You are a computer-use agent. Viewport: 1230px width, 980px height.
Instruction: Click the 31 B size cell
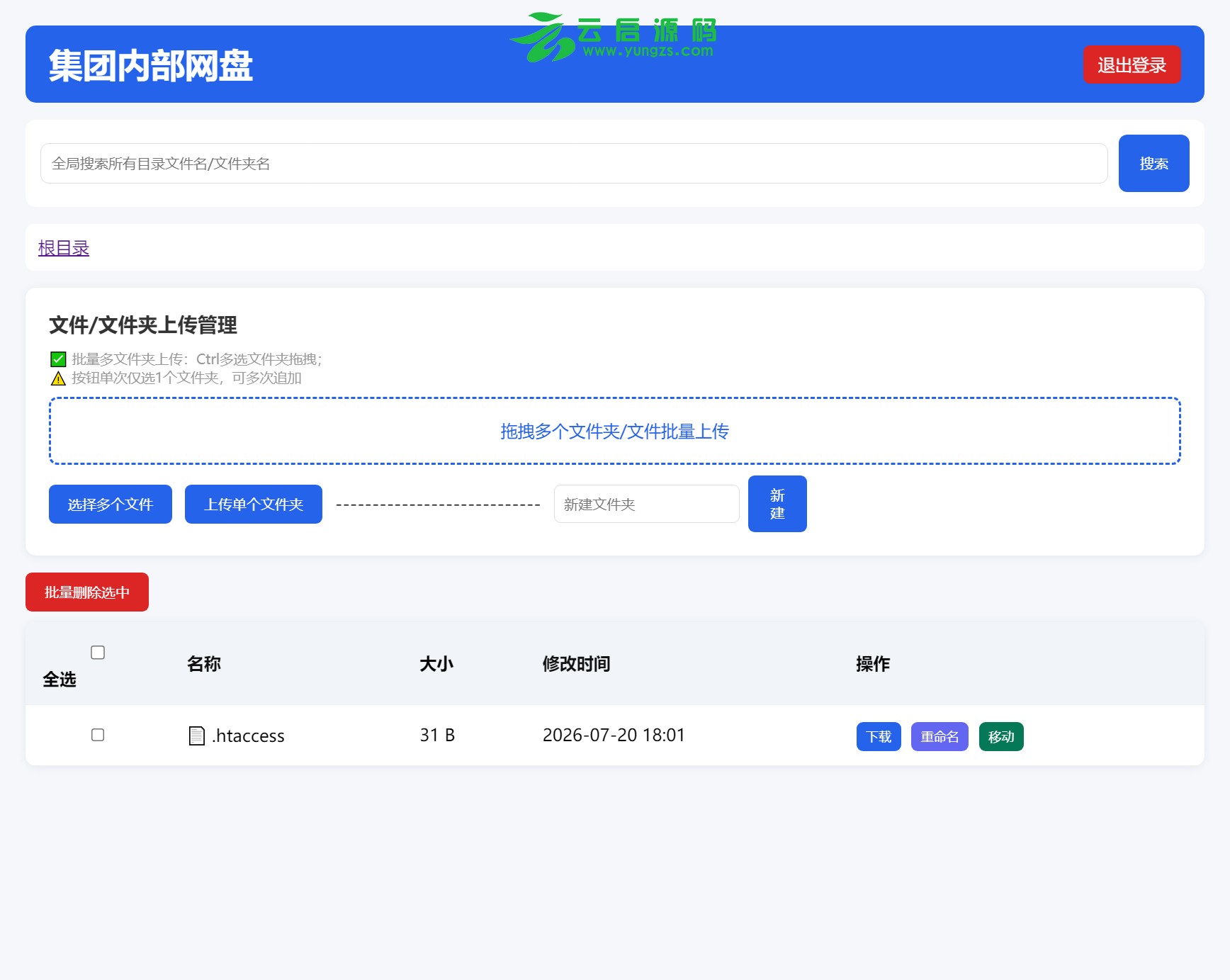pos(437,735)
